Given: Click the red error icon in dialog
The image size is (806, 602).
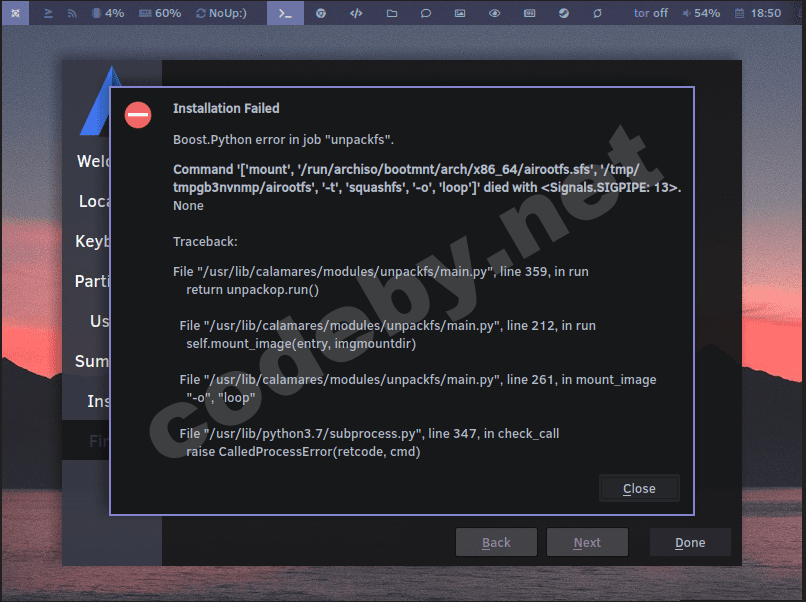Looking at the screenshot, I should point(138,115).
